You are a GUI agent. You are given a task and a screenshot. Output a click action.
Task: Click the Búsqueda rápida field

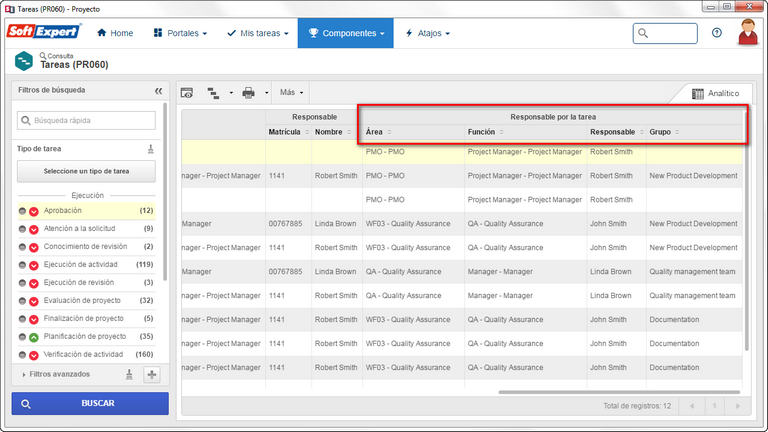(x=86, y=120)
